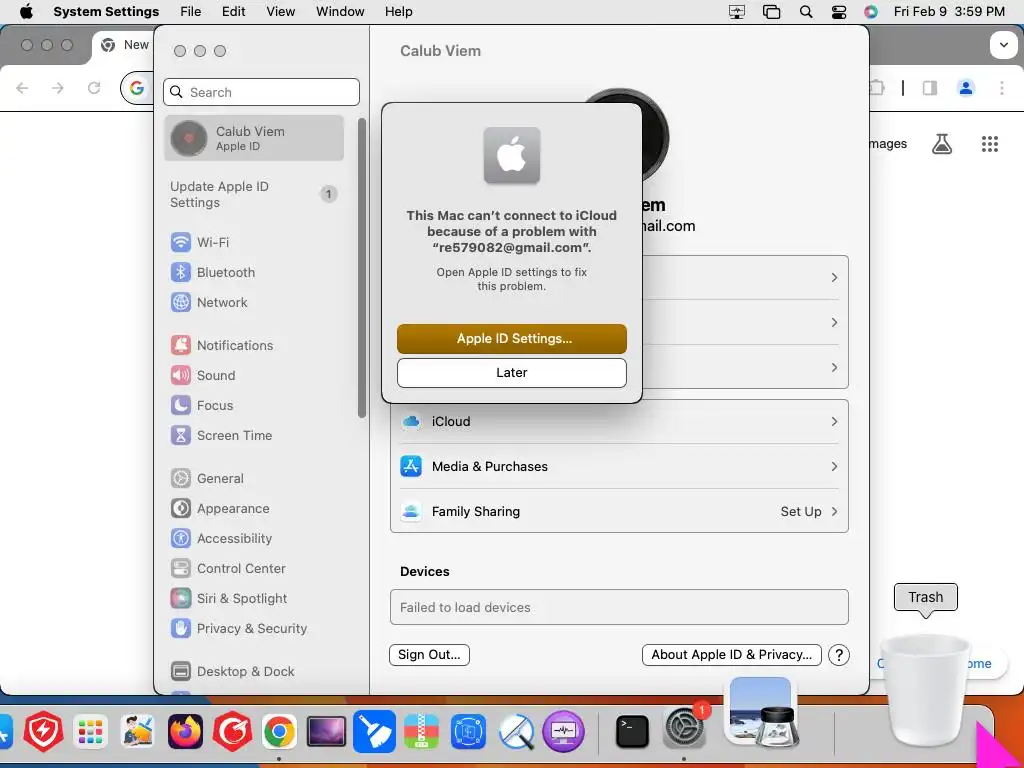Click the settings sidebar scrollbar
Screen dimensions: 1024x768
362,268
